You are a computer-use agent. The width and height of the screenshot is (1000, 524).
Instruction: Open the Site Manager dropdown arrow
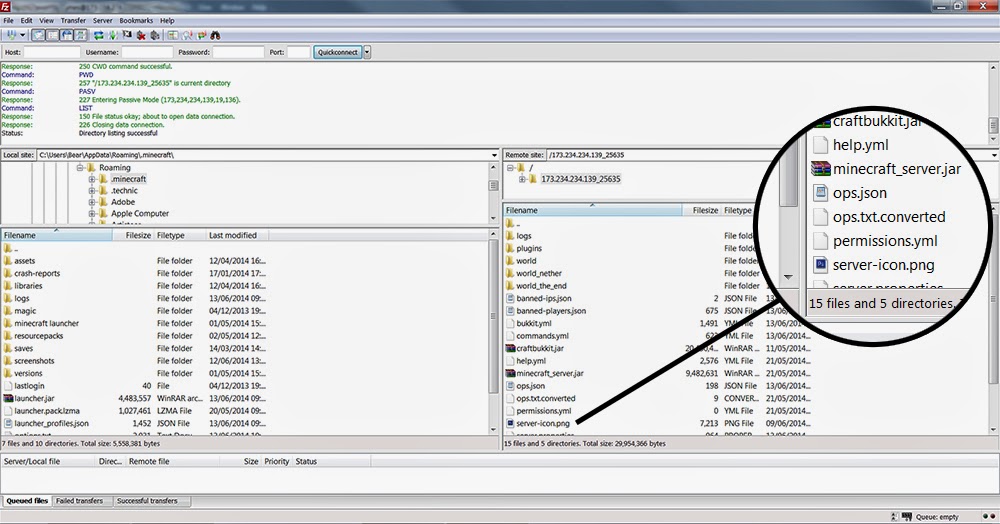coord(22,36)
